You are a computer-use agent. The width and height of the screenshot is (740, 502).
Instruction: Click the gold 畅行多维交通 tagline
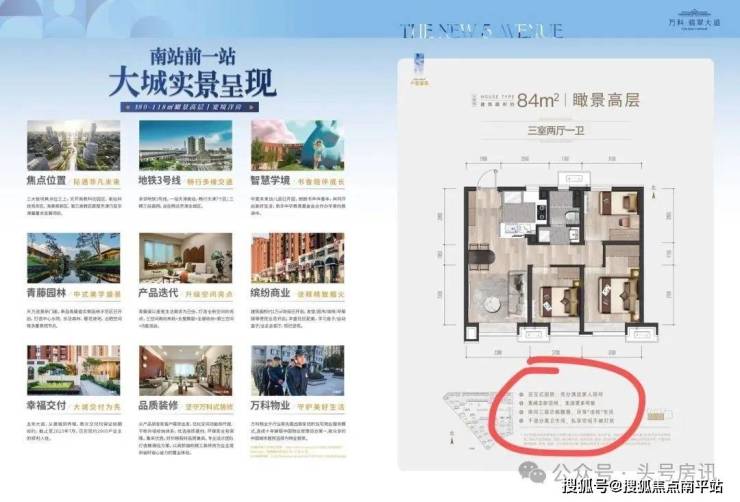point(210,182)
